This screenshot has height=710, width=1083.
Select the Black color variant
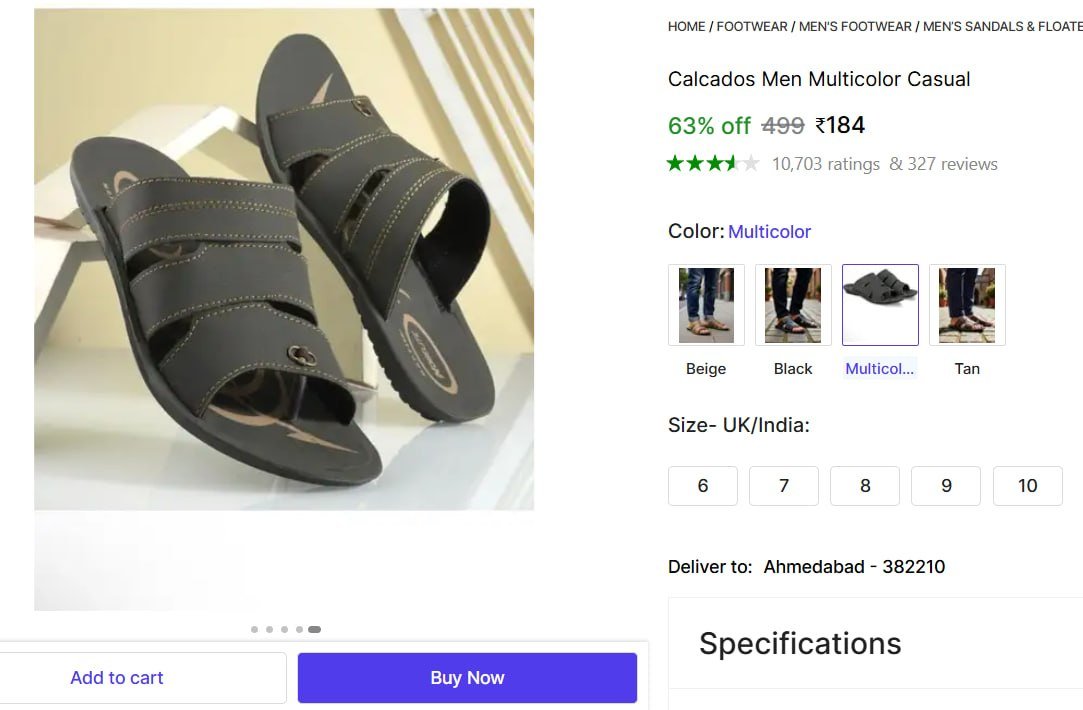[x=793, y=305]
